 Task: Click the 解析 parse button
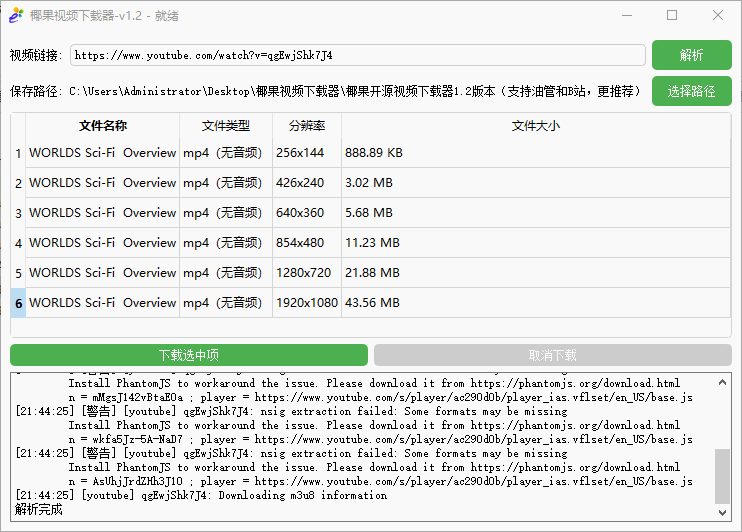click(691, 55)
